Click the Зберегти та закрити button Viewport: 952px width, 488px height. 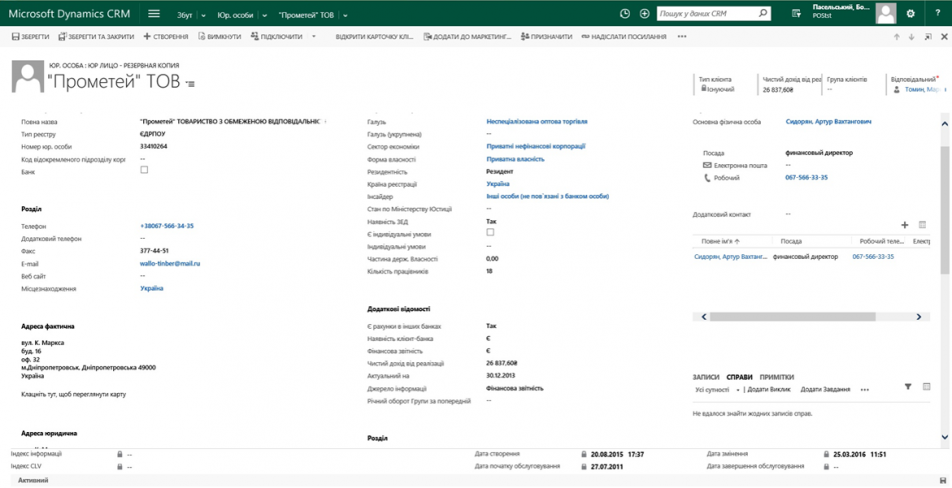[x=96, y=37]
